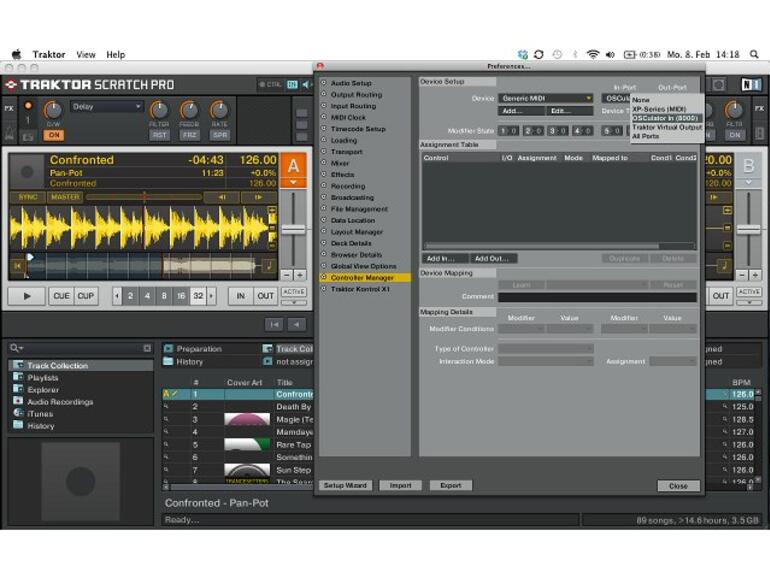The width and height of the screenshot is (770, 578).
Task: Toggle the MASTER button on deck A
Action: point(65,197)
